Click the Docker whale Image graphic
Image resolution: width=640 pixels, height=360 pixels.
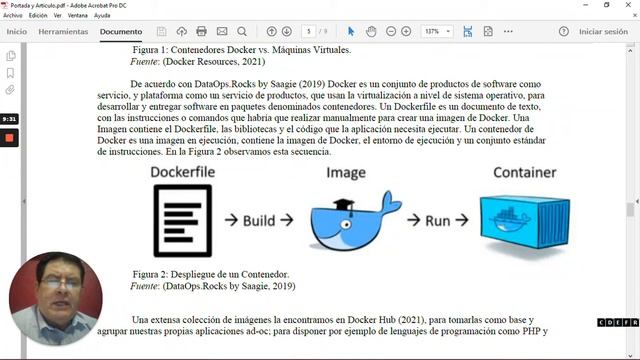[355, 221]
